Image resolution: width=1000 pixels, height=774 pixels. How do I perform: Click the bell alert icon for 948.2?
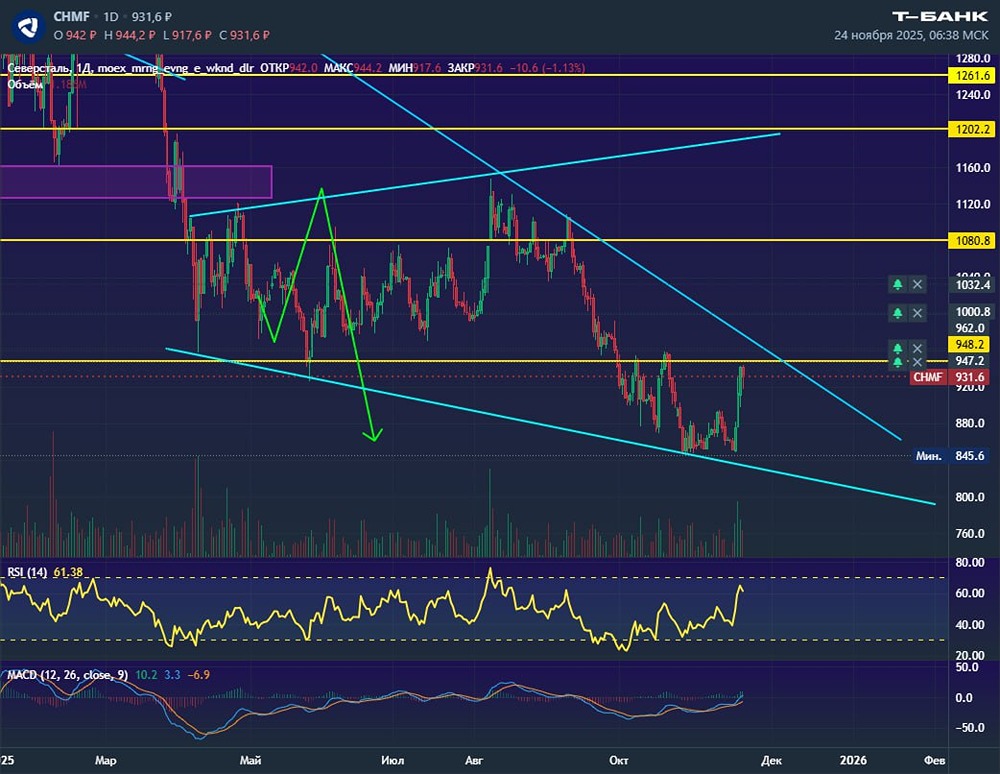point(897,348)
